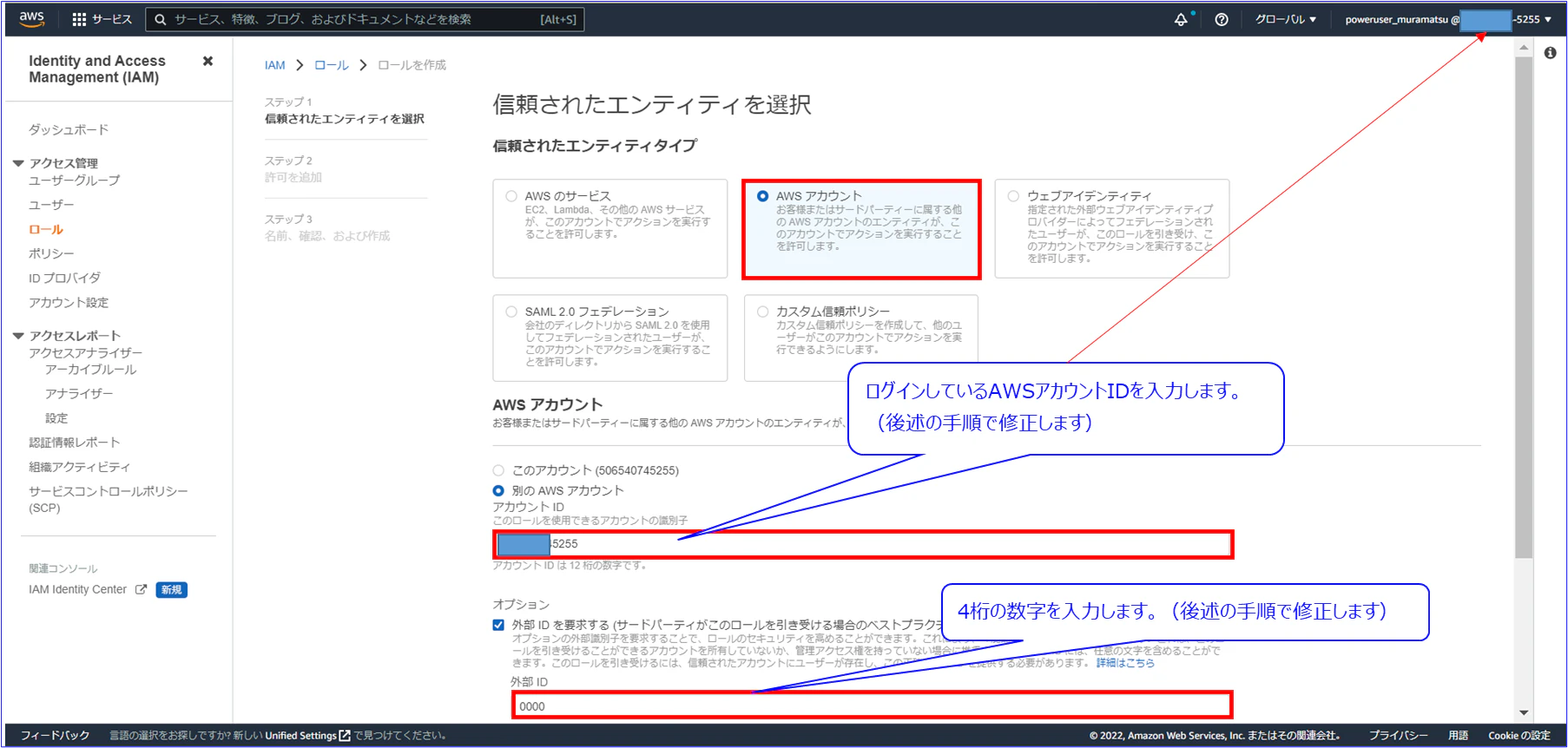
Task: Click the アカウント ID input field
Action: point(863,544)
